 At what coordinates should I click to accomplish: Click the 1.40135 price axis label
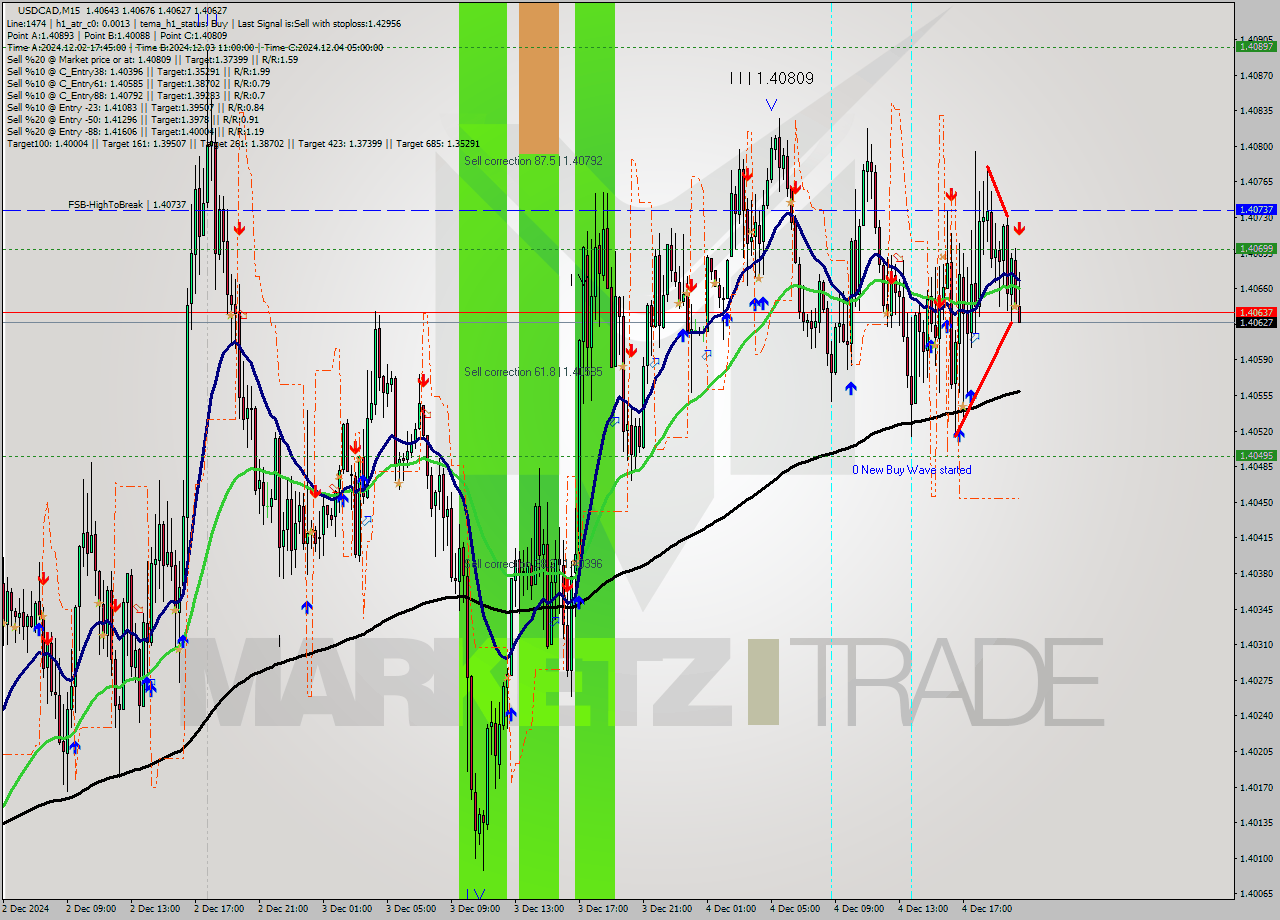pyautogui.click(x=1256, y=822)
